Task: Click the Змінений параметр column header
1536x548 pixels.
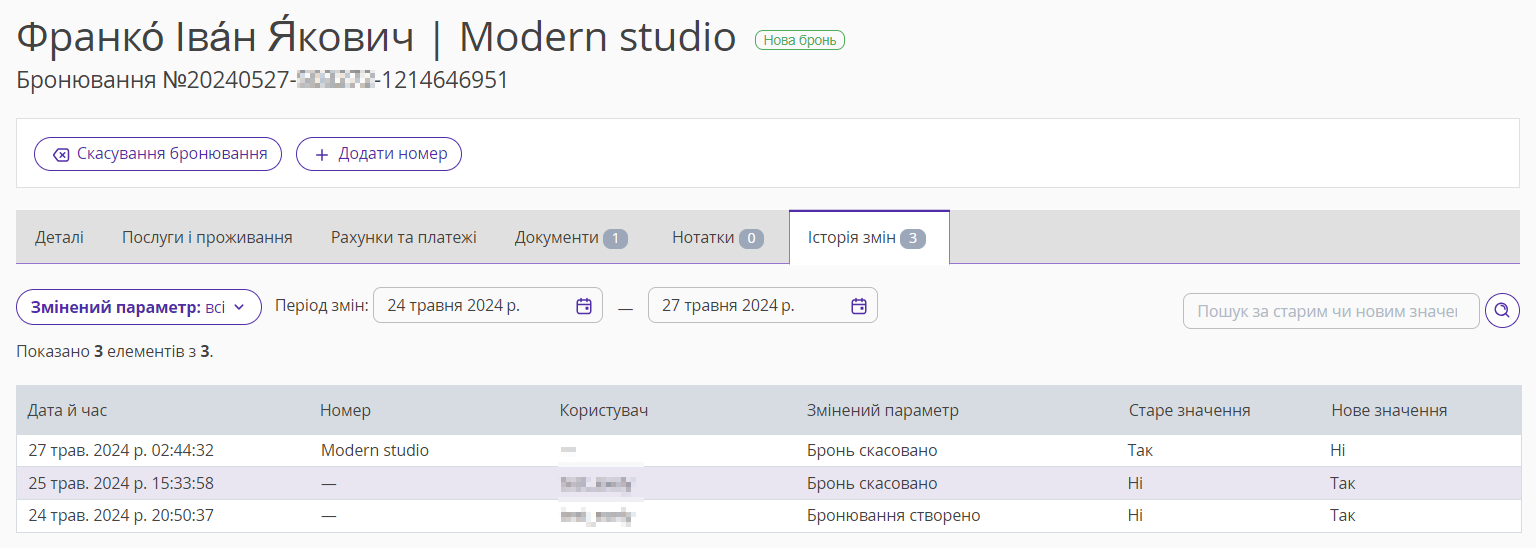Action: pos(883,410)
